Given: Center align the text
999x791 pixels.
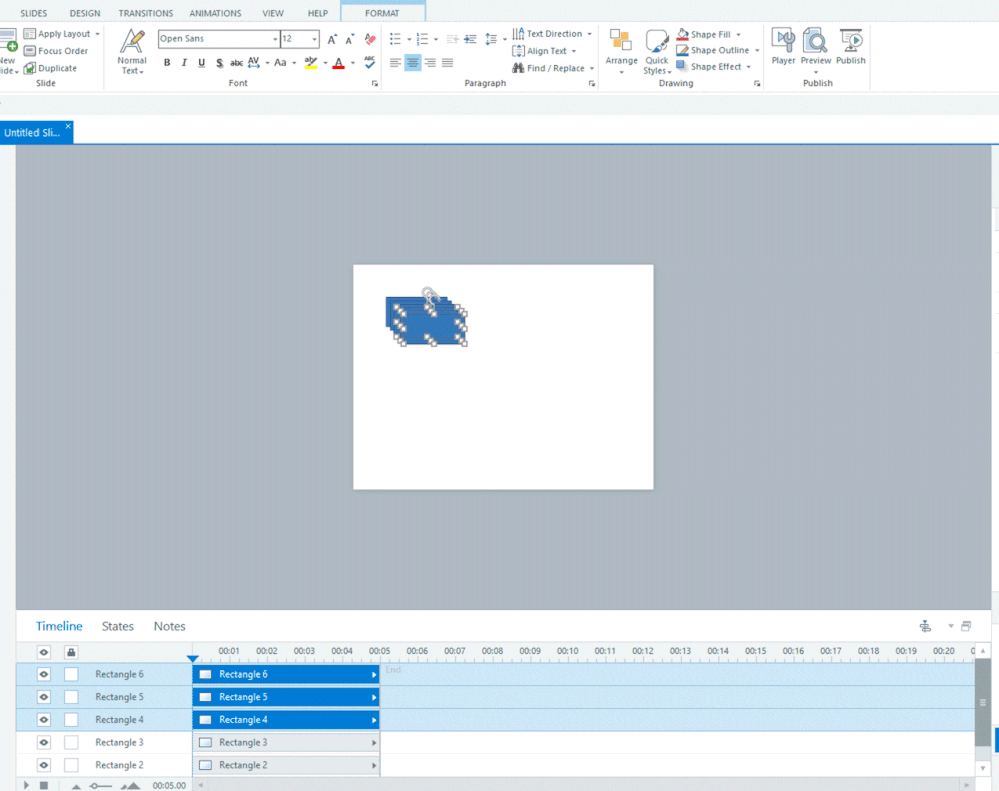Looking at the screenshot, I should (x=413, y=63).
